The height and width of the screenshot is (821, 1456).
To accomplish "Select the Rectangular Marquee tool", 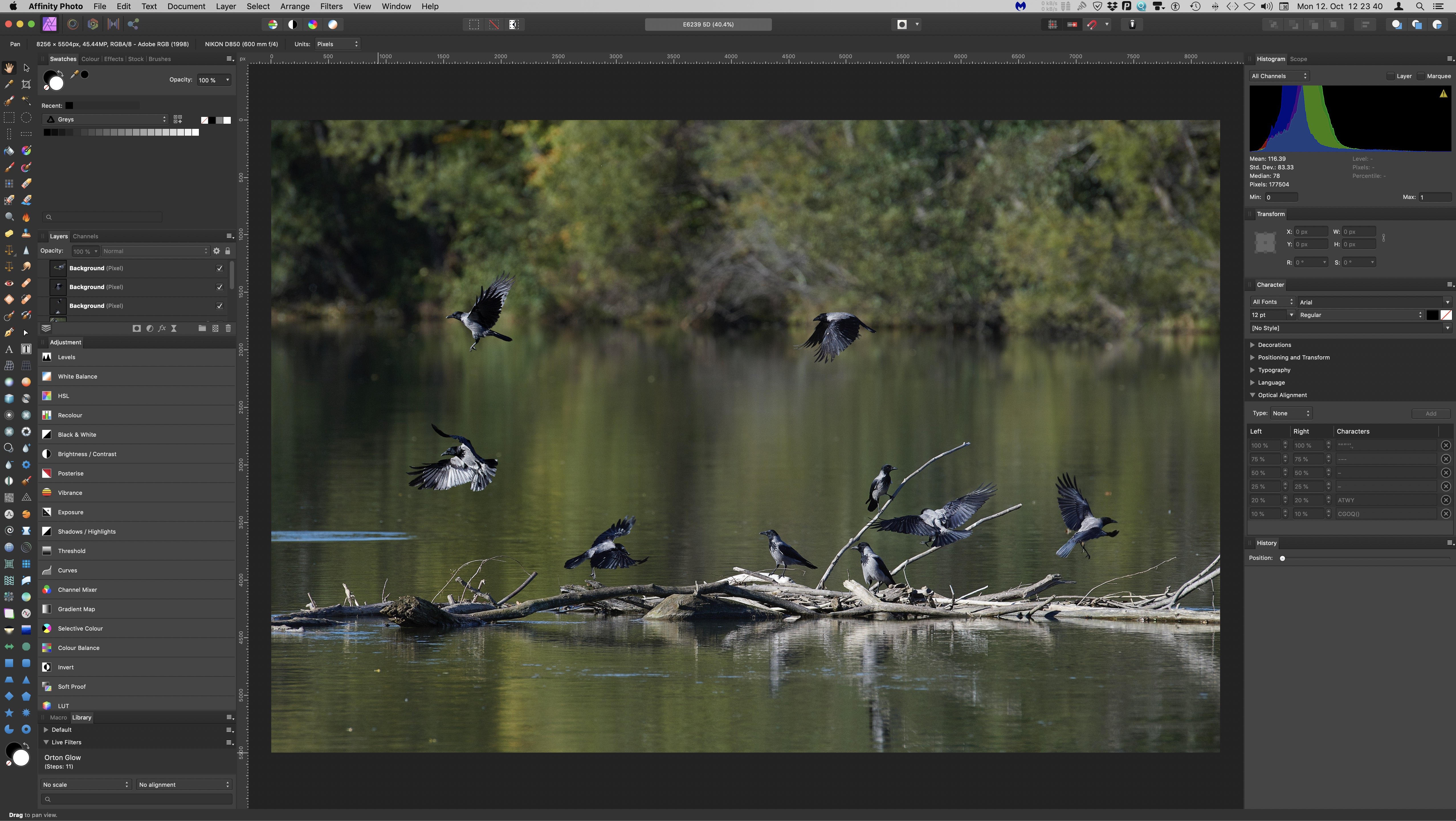I will tap(9, 118).
